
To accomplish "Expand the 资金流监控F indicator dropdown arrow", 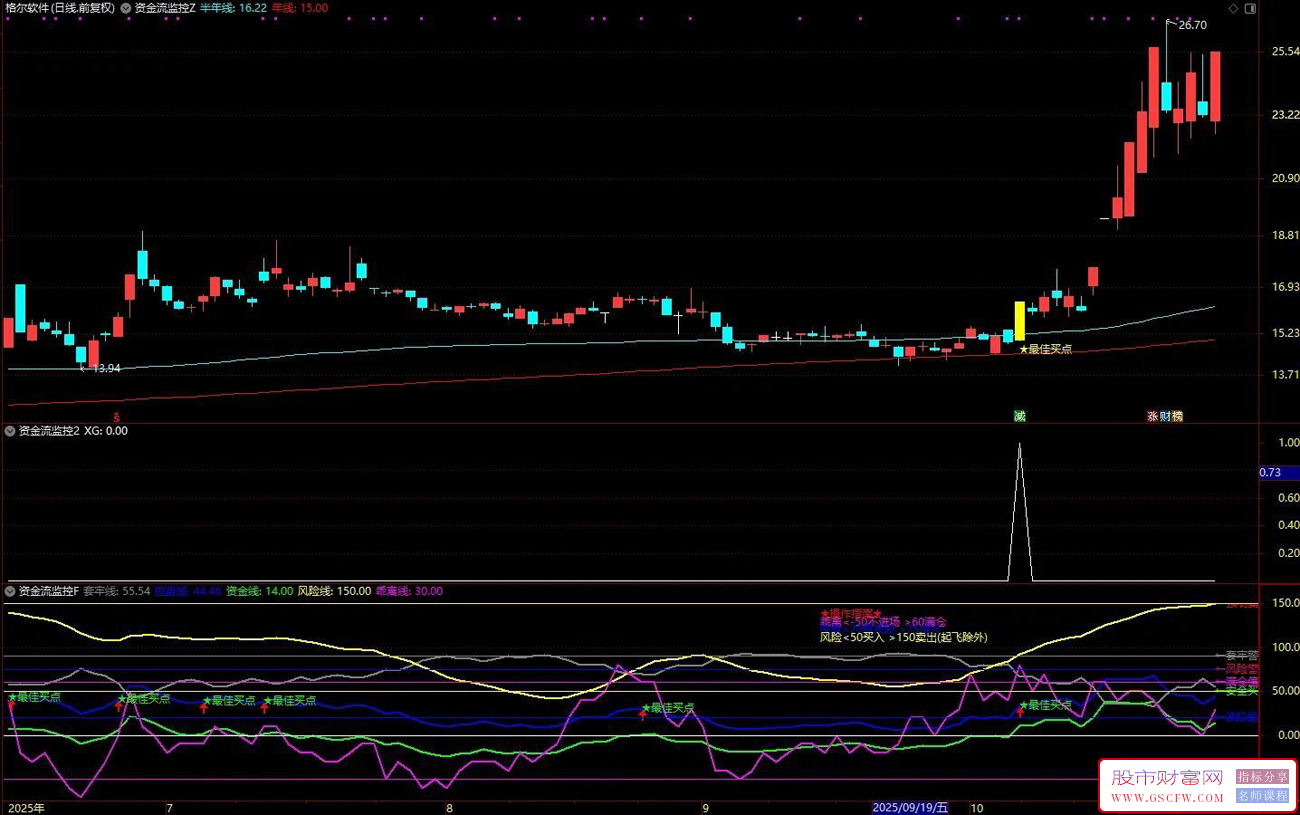I will 10,591.
